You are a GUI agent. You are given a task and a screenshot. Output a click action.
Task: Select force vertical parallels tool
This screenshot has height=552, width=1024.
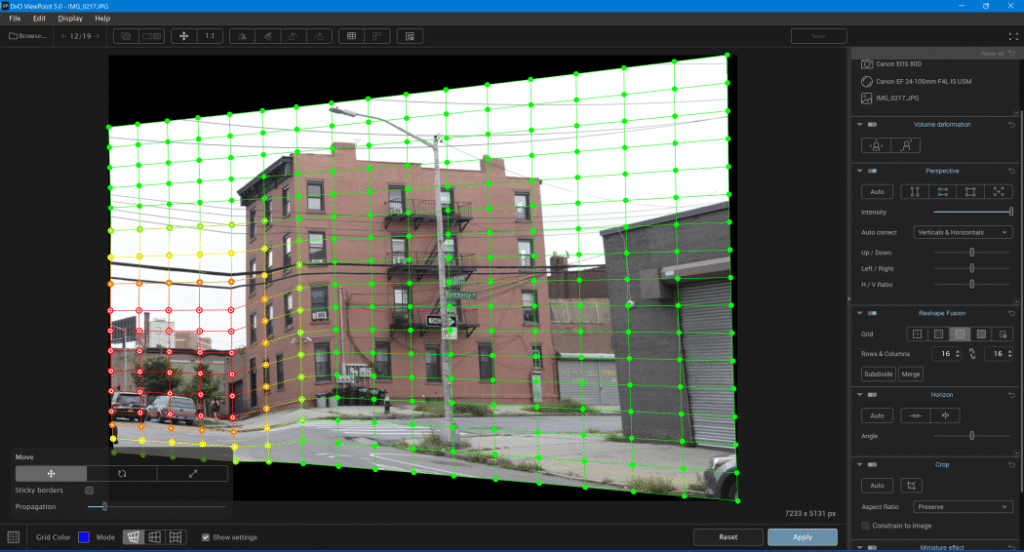[x=915, y=191]
